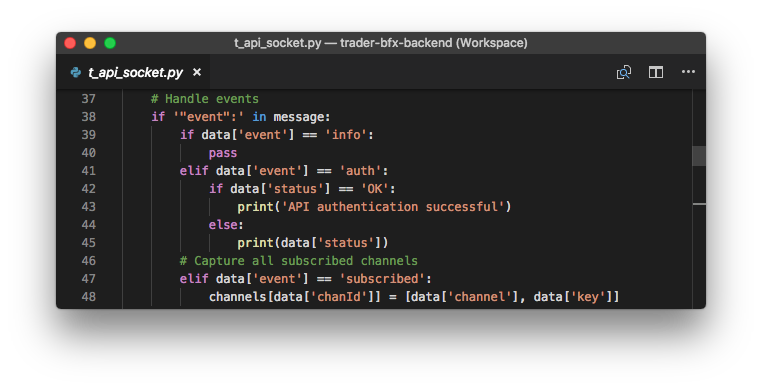The image size is (762, 389).
Task: Click line number 47 in the gutter
Action: coord(88,279)
